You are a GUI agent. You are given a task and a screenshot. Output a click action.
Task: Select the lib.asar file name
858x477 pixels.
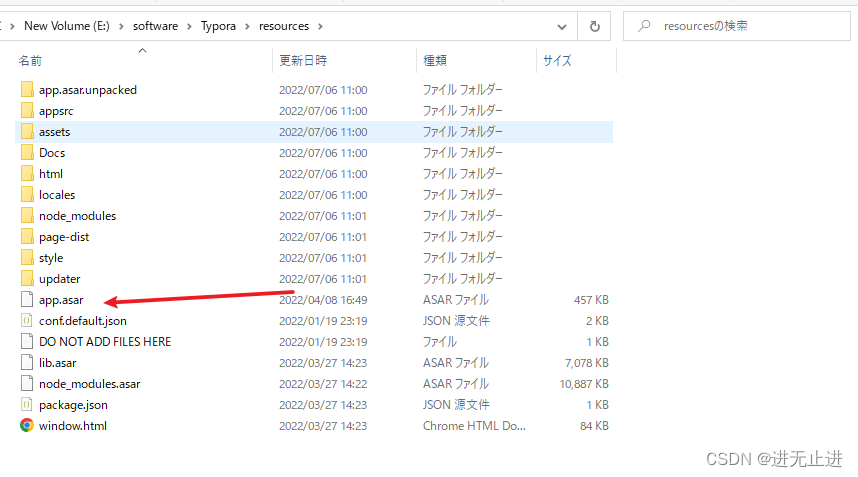[x=57, y=363]
